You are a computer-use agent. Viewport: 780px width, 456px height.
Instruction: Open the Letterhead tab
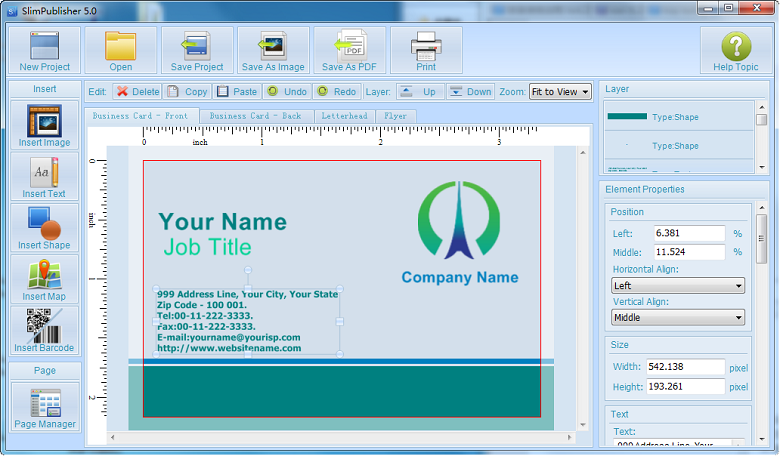(x=344, y=116)
